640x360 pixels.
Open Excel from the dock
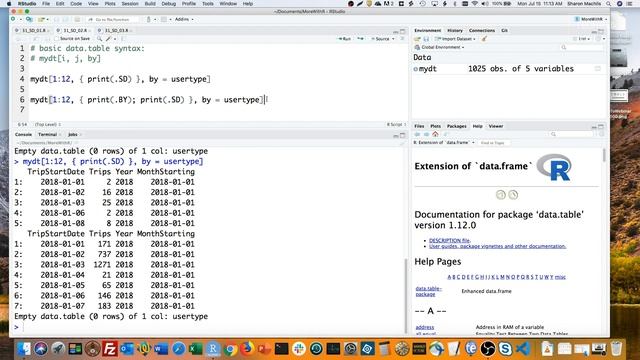(x=196, y=349)
